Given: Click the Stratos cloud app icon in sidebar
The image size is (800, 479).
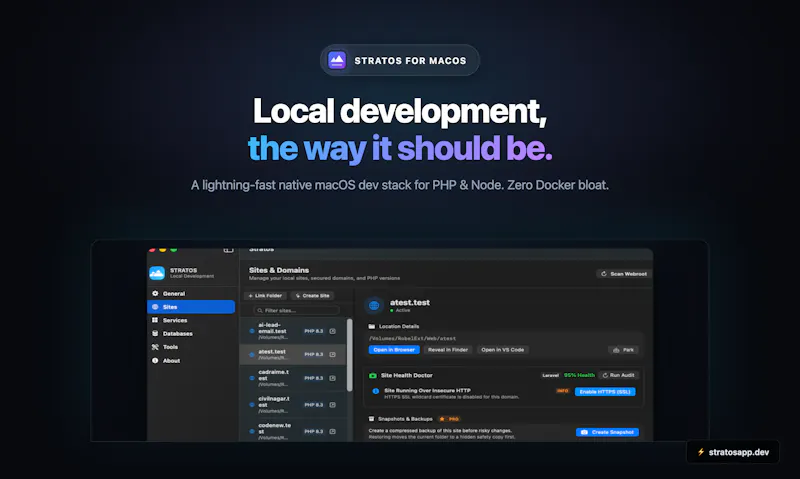Looking at the screenshot, I should [x=157, y=273].
